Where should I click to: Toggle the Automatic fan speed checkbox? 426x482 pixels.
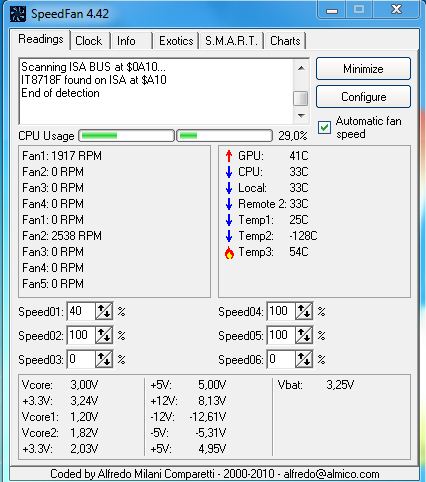tap(324, 127)
